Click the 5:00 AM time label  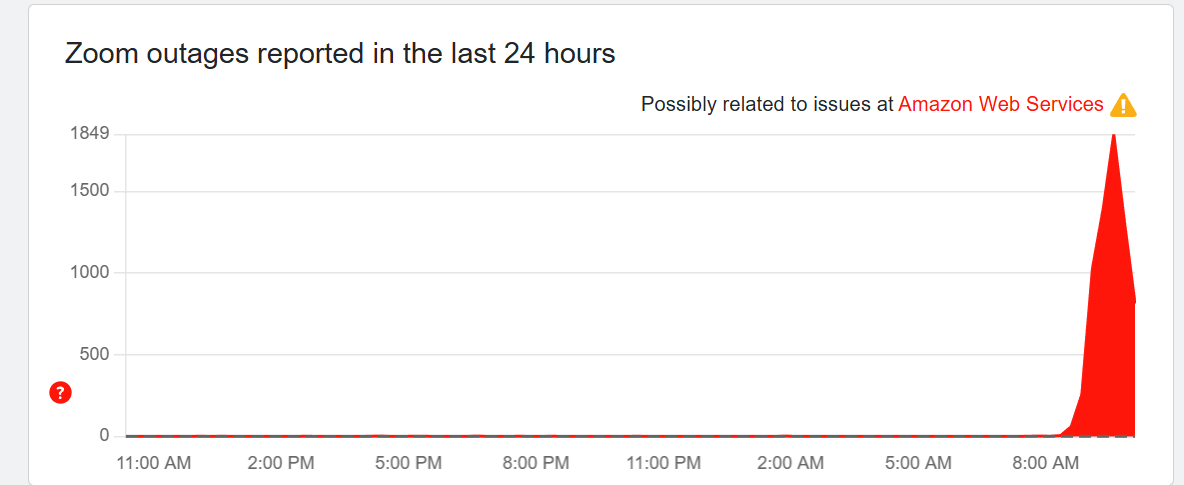(x=918, y=463)
